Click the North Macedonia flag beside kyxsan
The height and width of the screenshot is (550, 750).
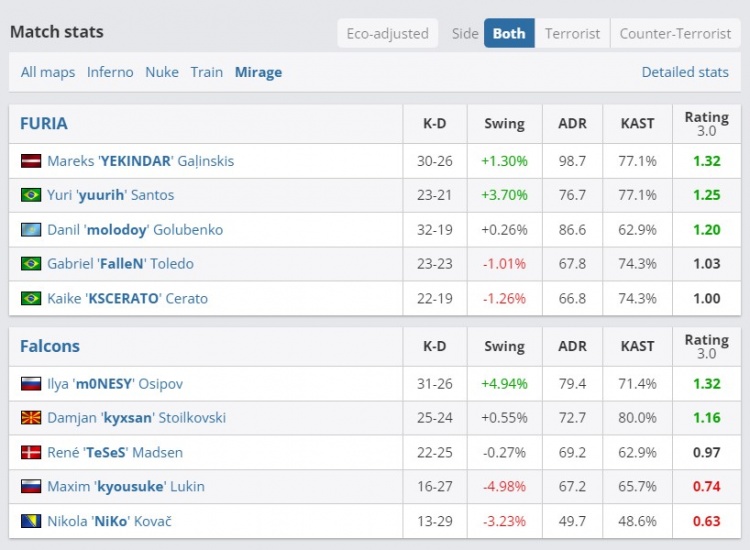(x=31, y=418)
